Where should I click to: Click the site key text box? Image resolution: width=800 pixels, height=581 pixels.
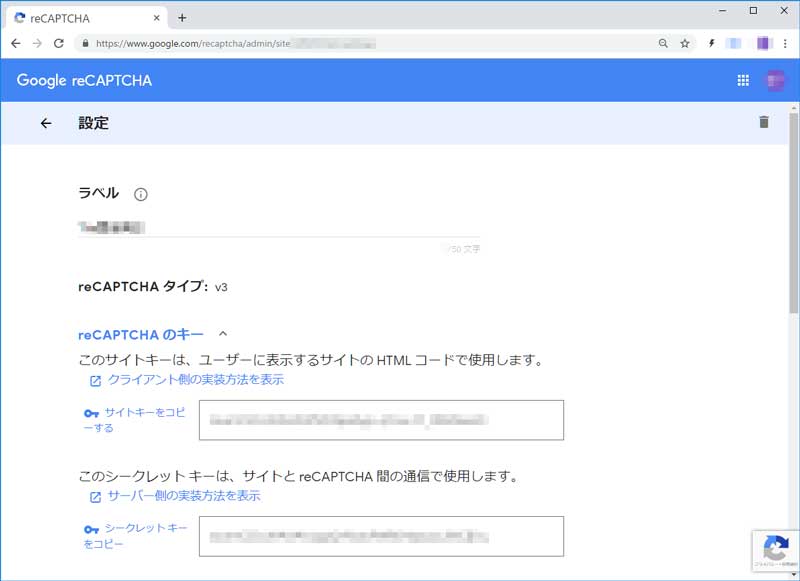(381, 420)
